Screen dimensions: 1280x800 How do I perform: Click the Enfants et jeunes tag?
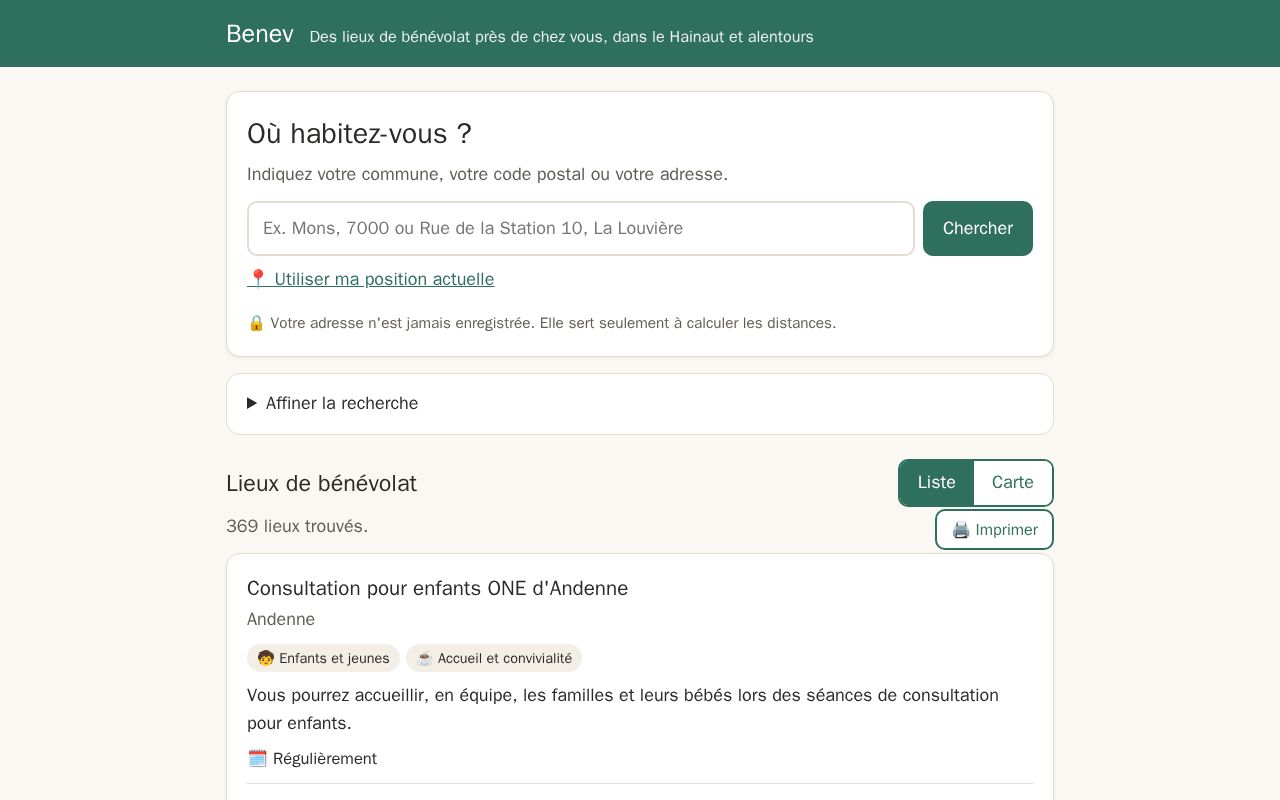point(323,658)
